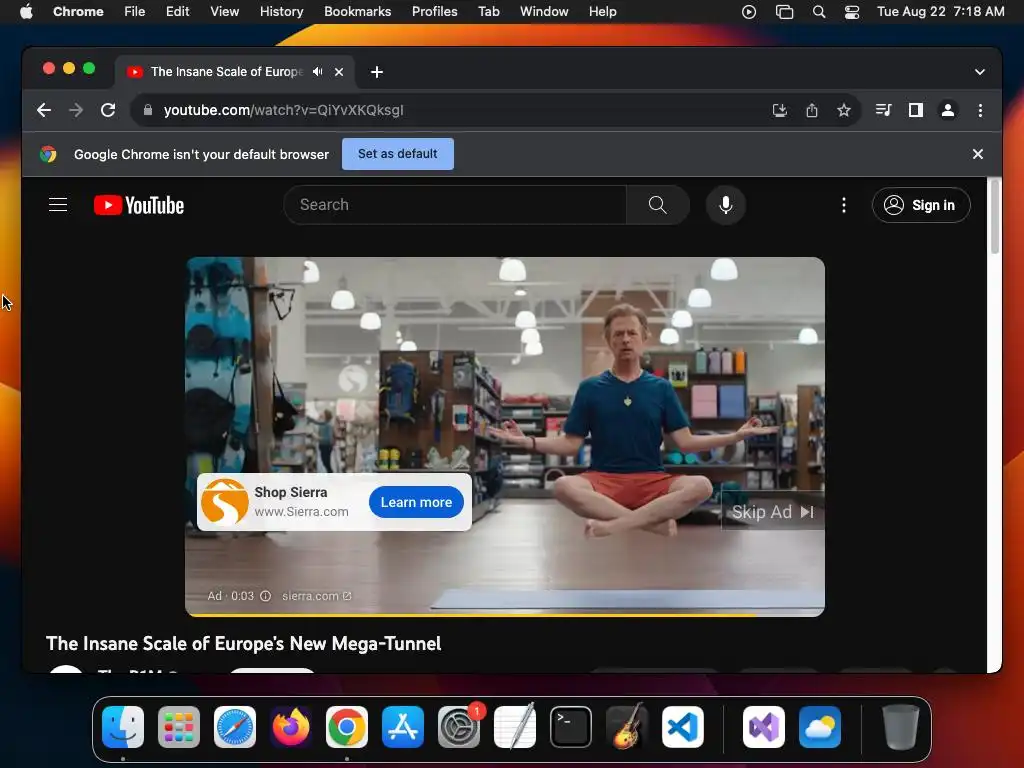Open the Chrome app menu

pos(78,12)
